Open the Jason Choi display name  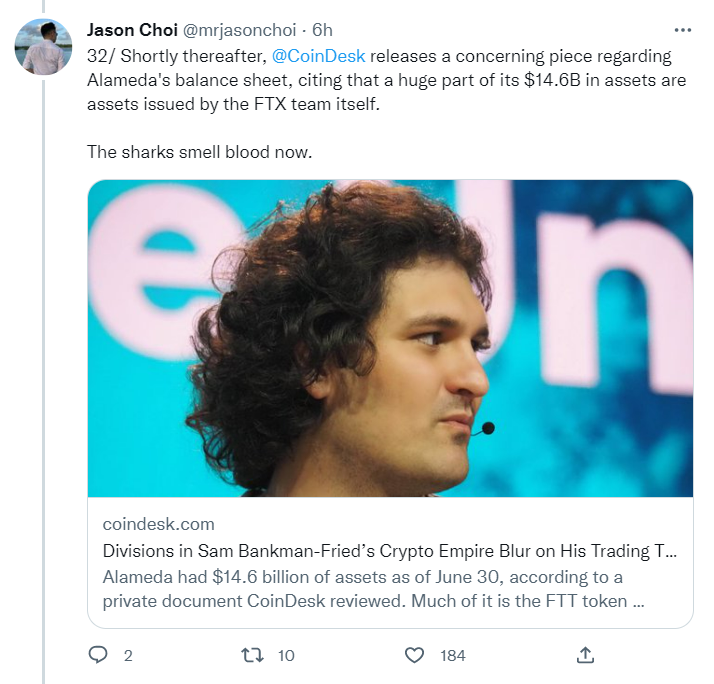[133, 30]
